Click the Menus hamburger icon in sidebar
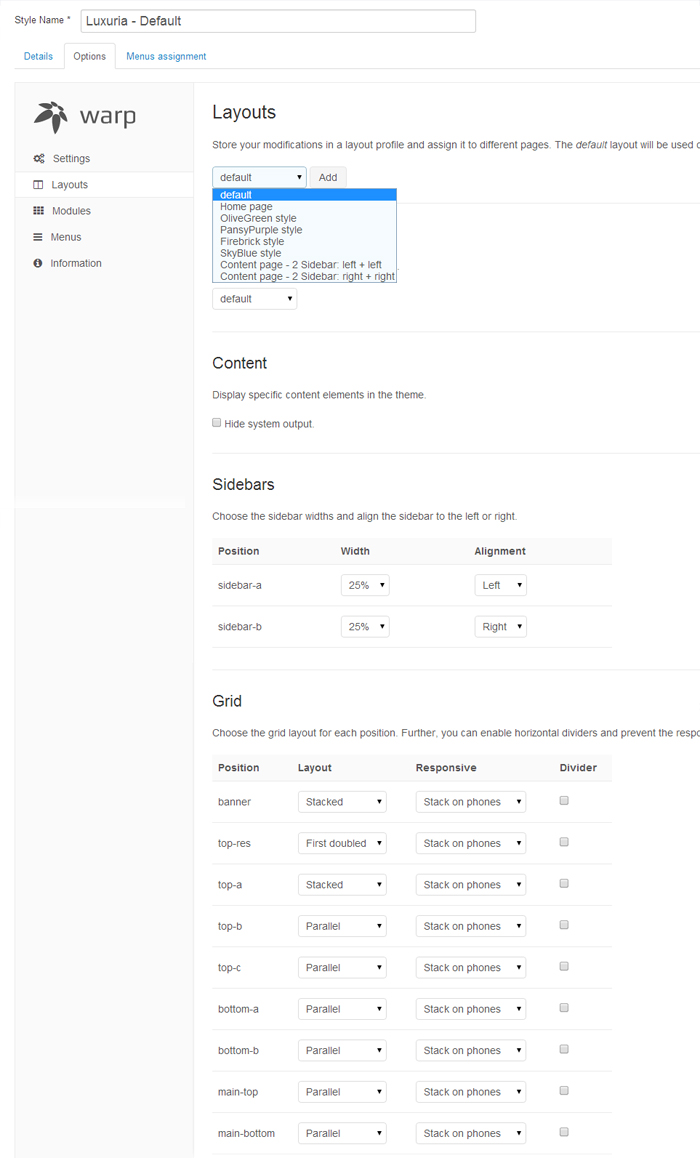The width and height of the screenshot is (700, 1158). click(x=38, y=237)
